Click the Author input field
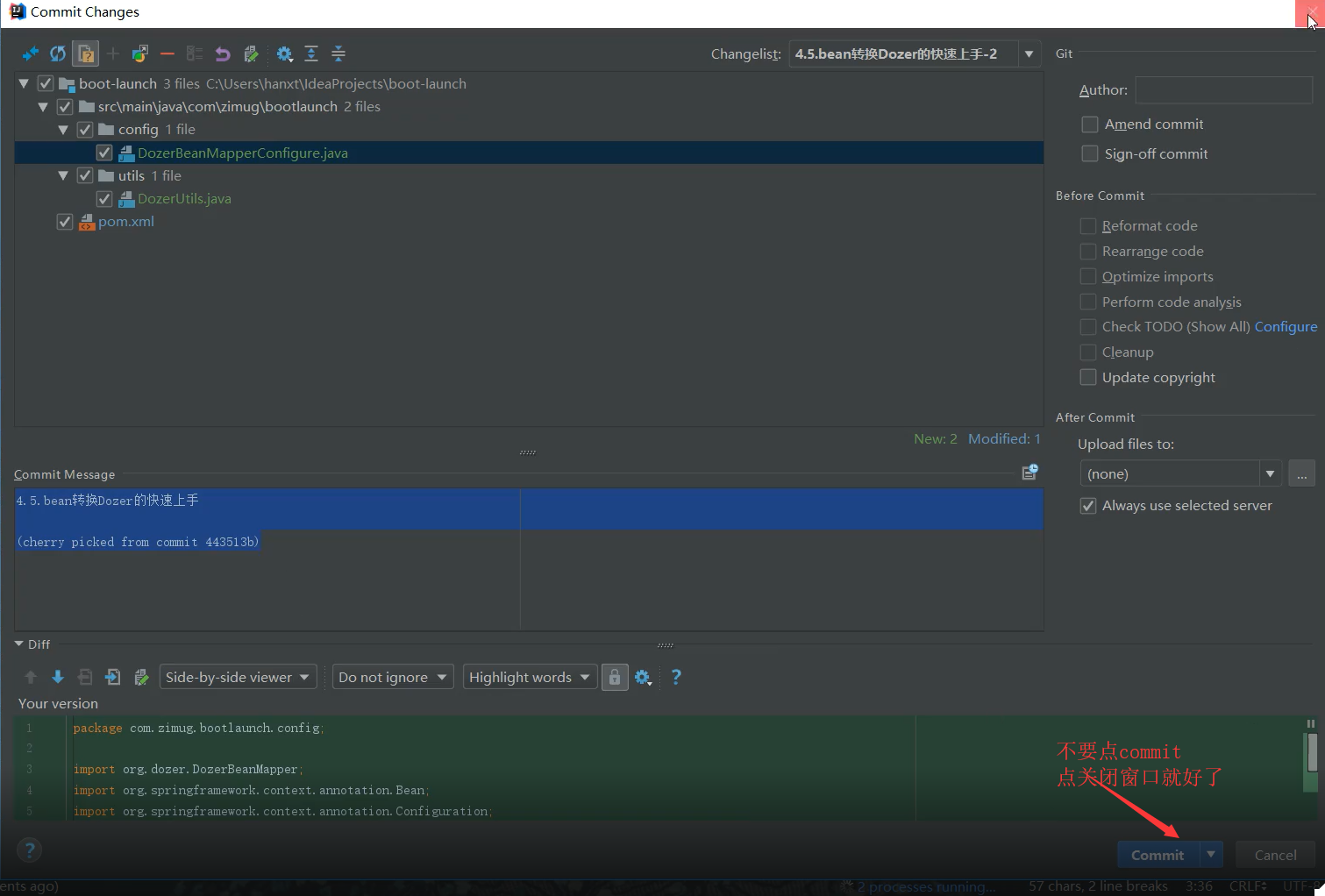1325x896 pixels. pyautogui.click(x=1223, y=90)
